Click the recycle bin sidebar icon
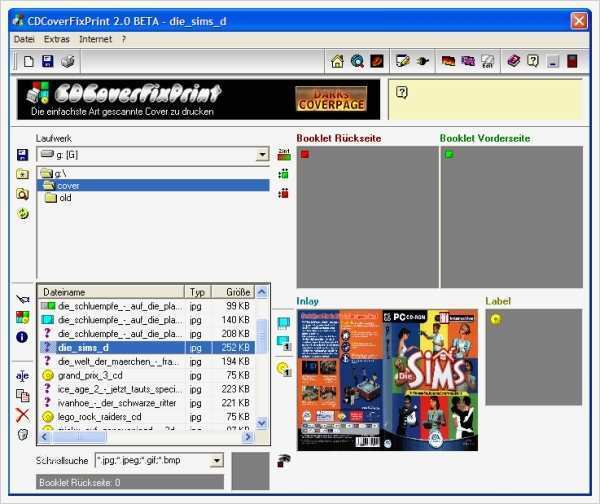This screenshot has width=600, height=504. tap(23, 435)
